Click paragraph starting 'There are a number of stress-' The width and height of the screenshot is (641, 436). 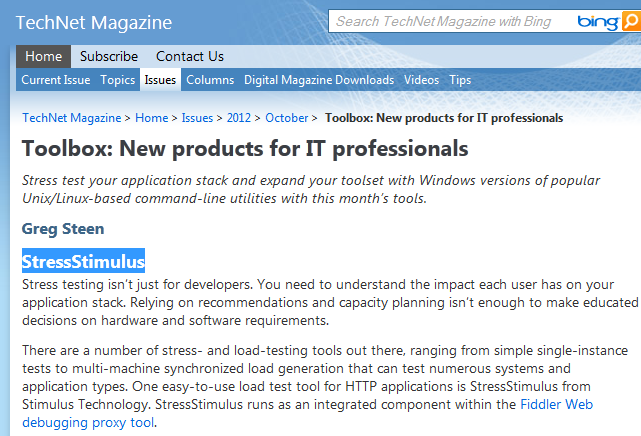click(x=325, y=386)
